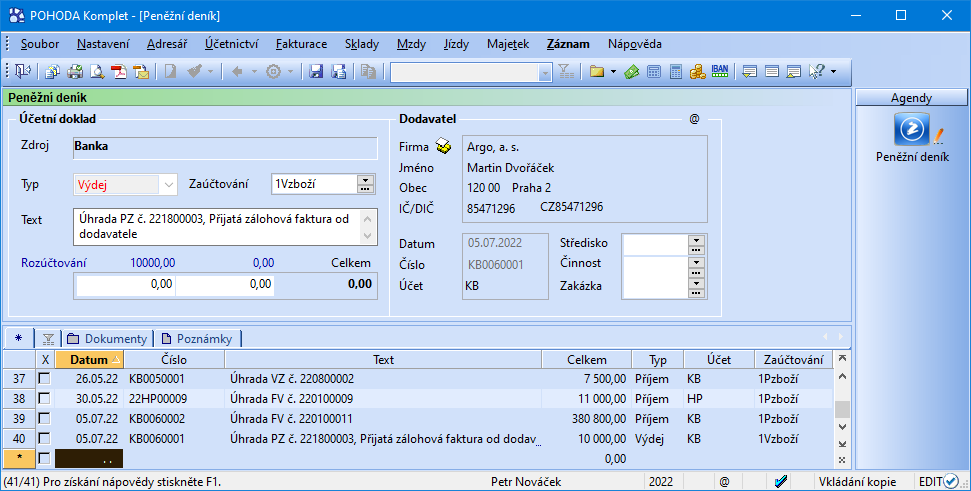
Task: Open the Fakturace menu
Action: [x=302, y=44]
